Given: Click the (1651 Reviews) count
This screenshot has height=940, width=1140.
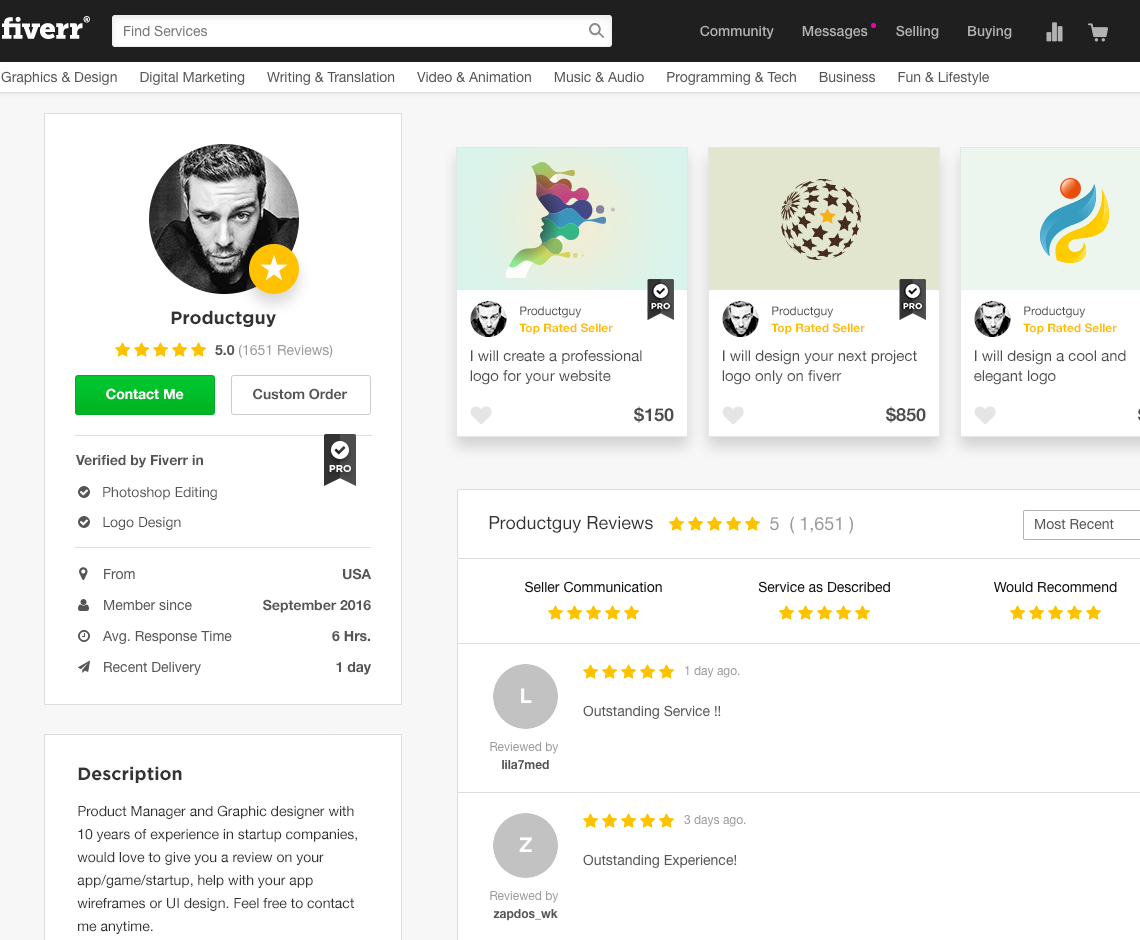Looking at the screenshot, I should [x=285, y=350].
